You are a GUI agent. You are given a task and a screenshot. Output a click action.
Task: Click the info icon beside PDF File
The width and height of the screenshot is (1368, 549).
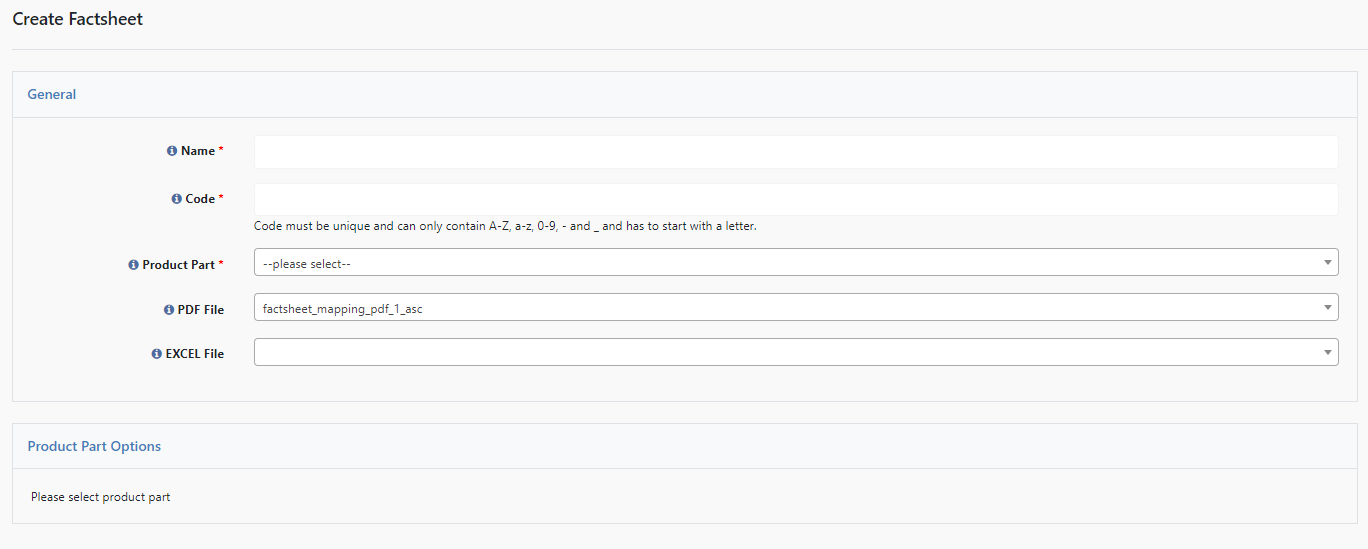coord(169,310)
